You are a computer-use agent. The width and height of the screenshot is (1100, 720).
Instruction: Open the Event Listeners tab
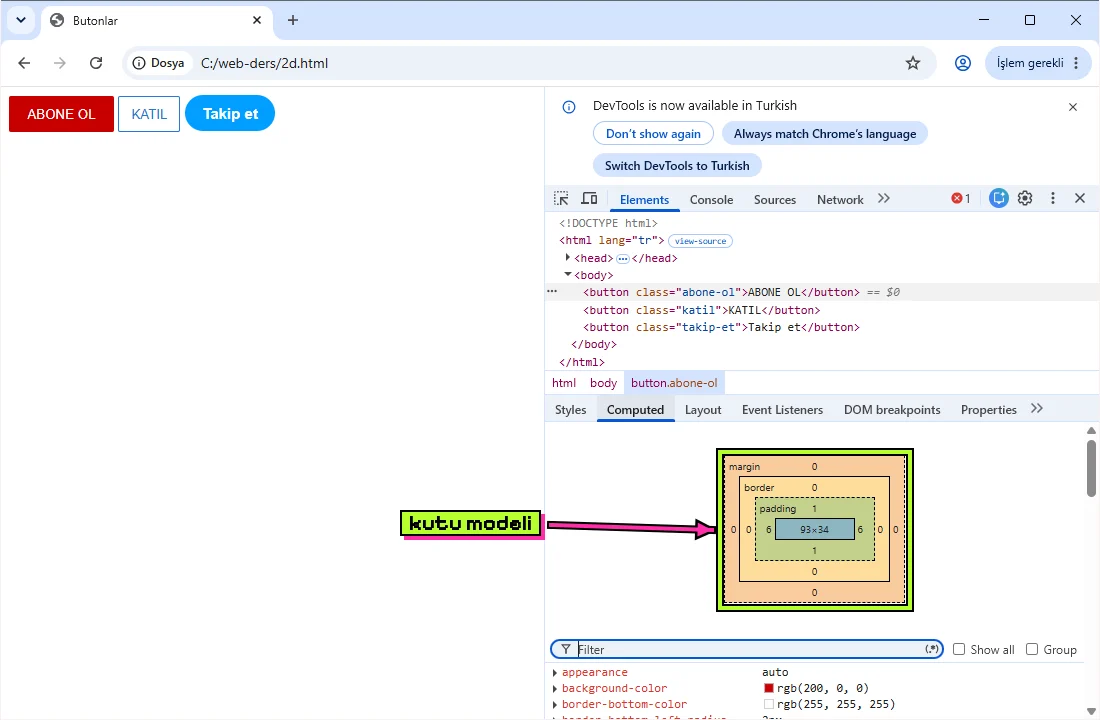782,409
